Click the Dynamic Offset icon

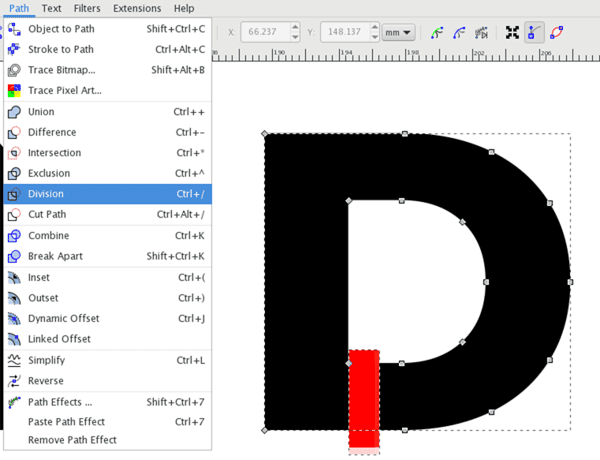[14, 319]
